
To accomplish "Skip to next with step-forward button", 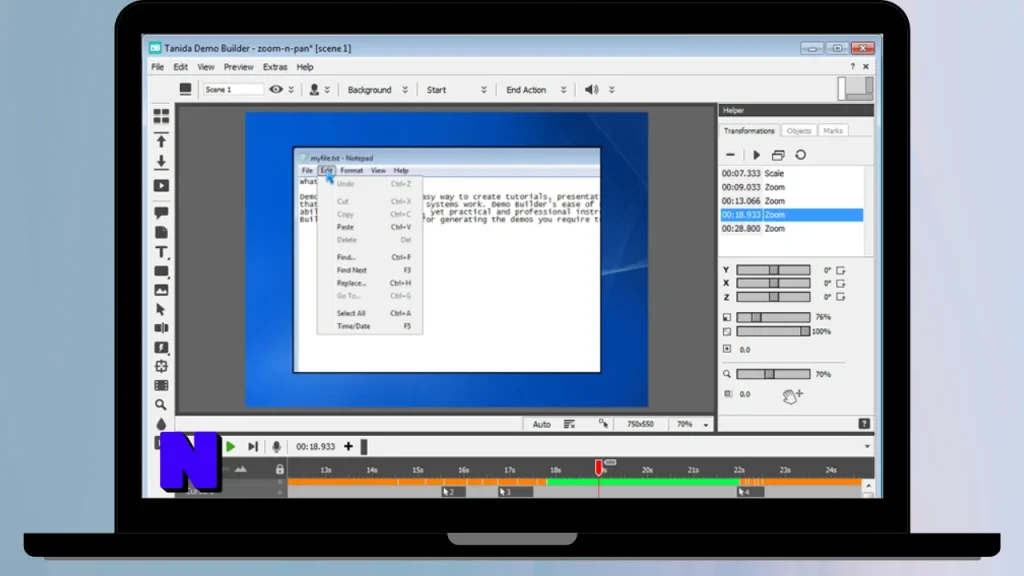I will click(253, 447).
